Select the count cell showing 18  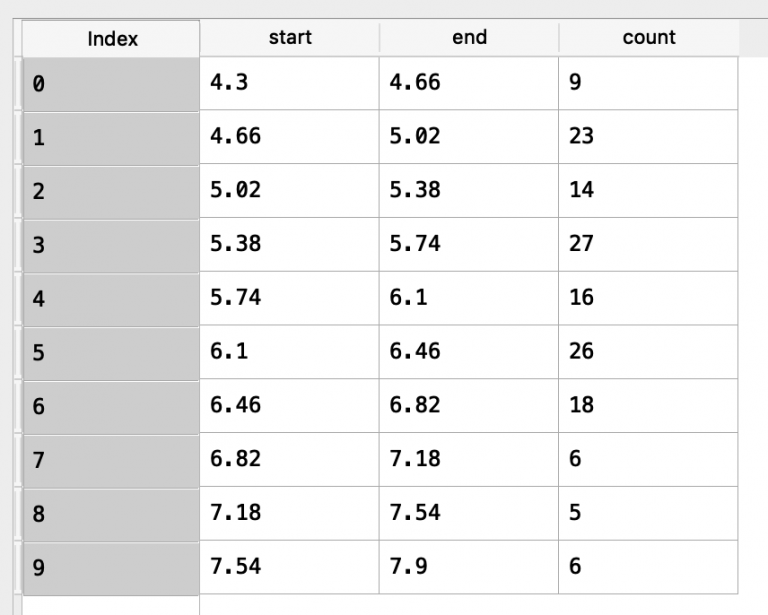[x=648, y=405]
